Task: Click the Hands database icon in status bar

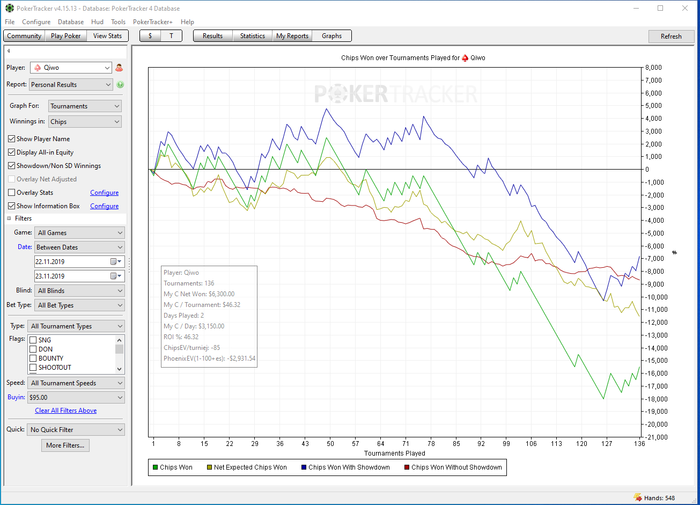Action: pyautogui.click(x=639, y=497)
